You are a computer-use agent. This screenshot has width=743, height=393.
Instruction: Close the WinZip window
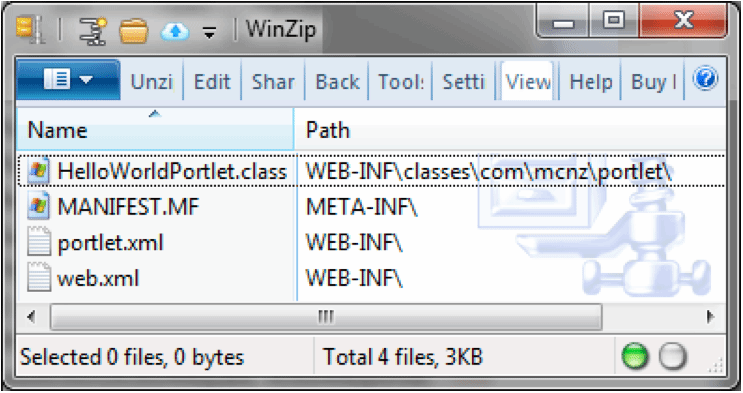(683, 20)
